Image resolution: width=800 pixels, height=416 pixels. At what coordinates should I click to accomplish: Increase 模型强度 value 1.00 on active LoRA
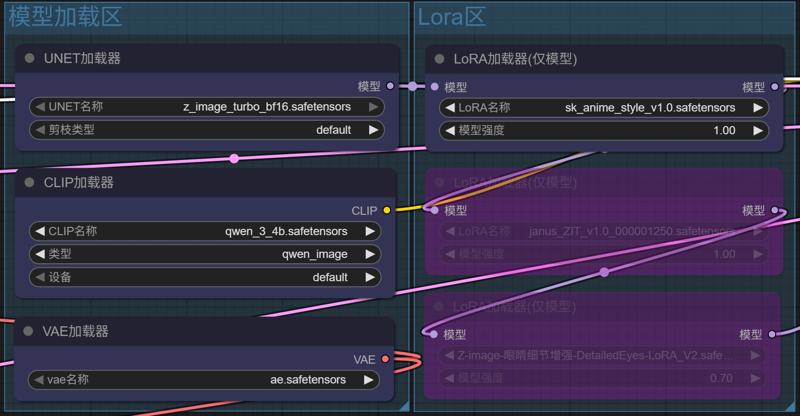tap(758, 131)
